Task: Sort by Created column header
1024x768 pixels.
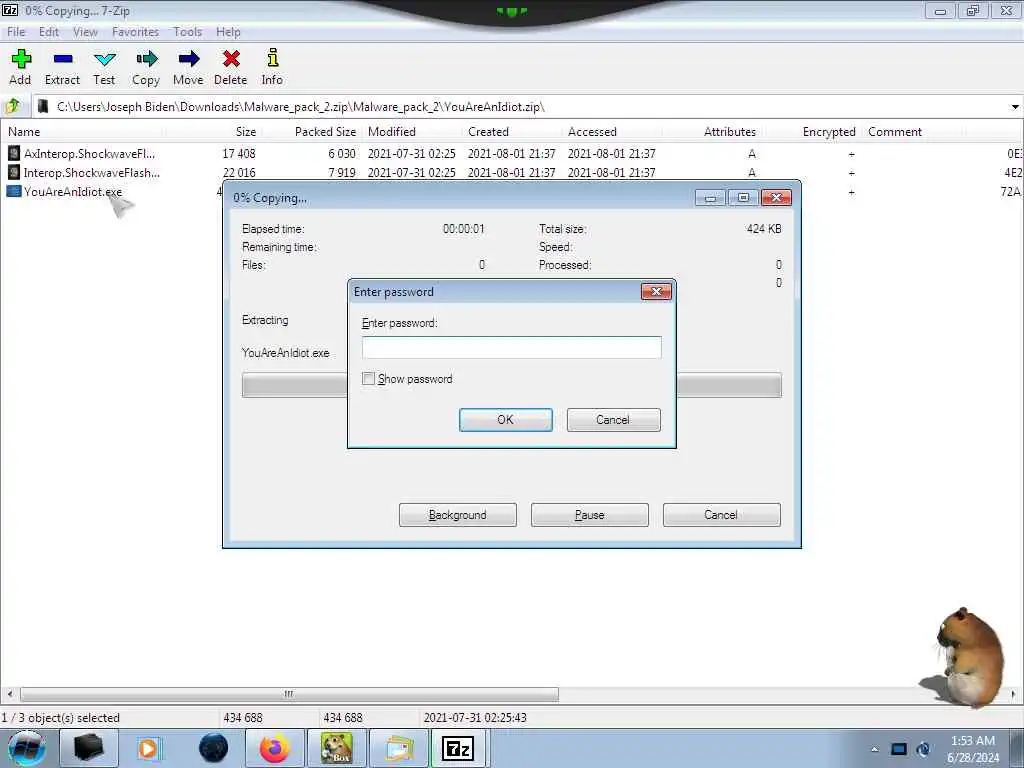Action: point(488,132)
